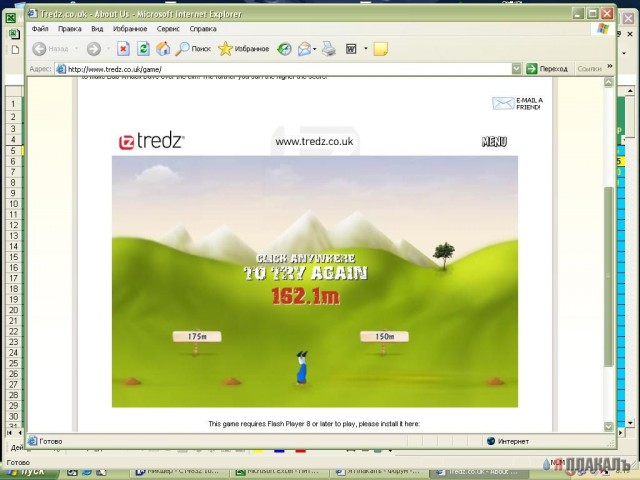This screenshot has width=640, height=480.
Task: Click the 150m distance sign
Action: 384,336
